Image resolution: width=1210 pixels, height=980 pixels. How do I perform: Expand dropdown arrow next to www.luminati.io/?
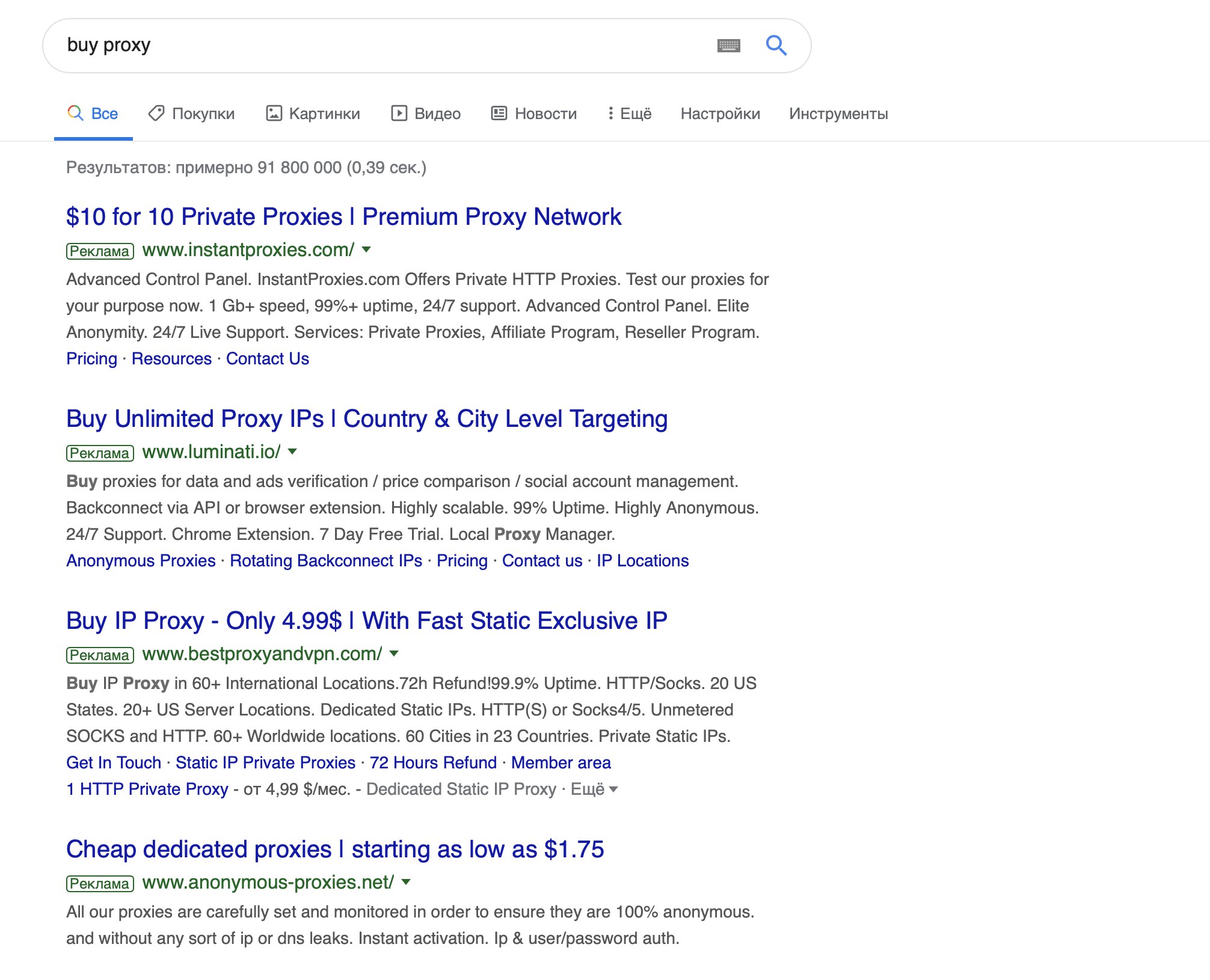point(292,452)
